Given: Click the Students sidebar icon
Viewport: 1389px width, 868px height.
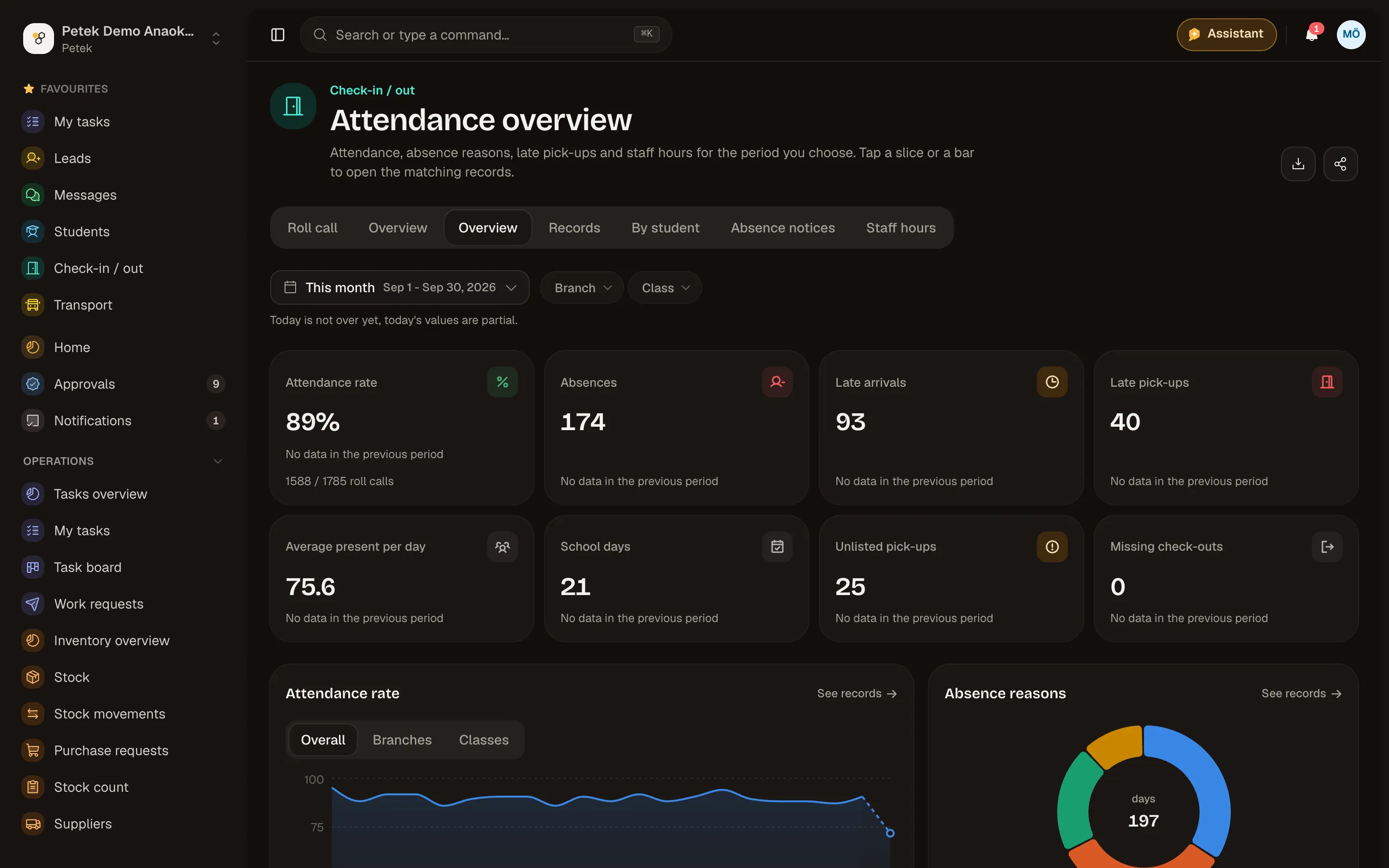Looking at the screenshot, I should tap(33, 231).
